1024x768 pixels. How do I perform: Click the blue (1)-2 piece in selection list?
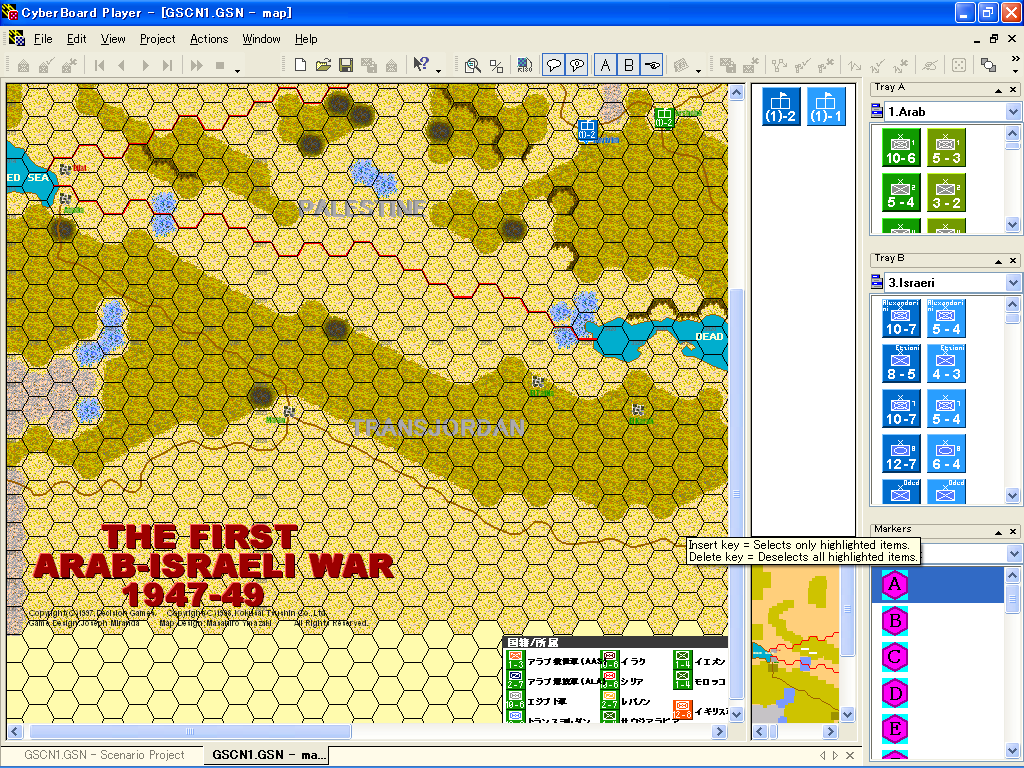click(781, 106)
